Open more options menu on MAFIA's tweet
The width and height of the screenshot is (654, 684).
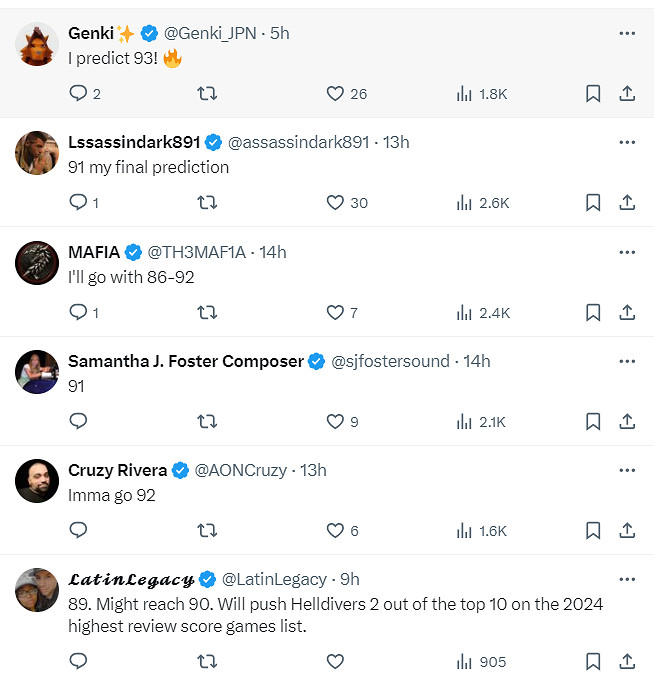627,252
